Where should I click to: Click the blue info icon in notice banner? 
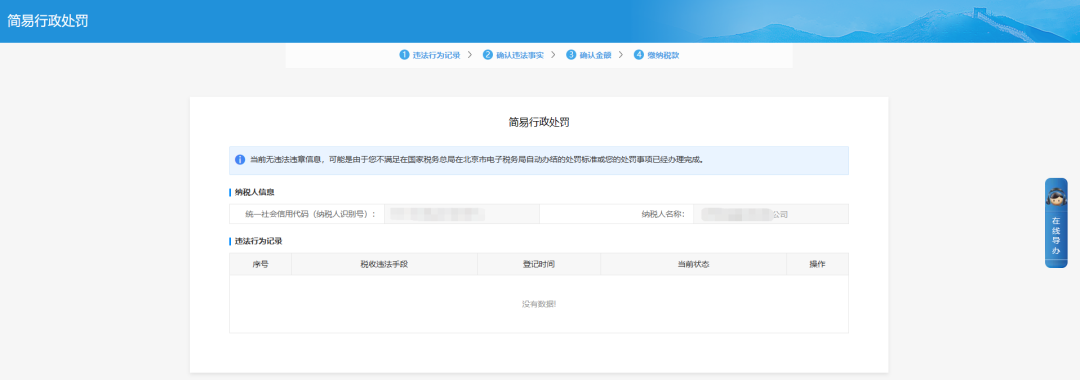(240, 160)
